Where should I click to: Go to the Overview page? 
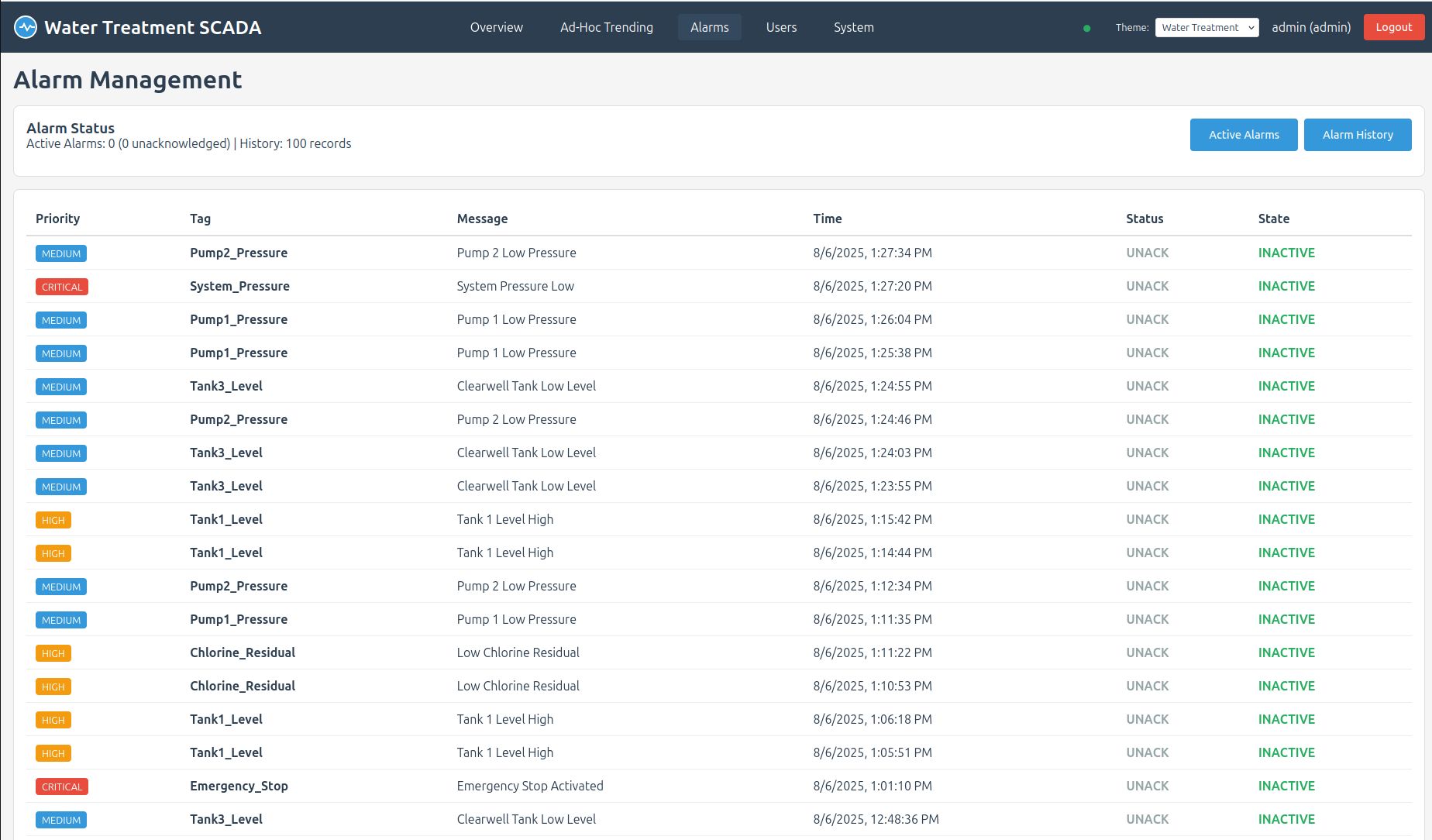[496, 27]
